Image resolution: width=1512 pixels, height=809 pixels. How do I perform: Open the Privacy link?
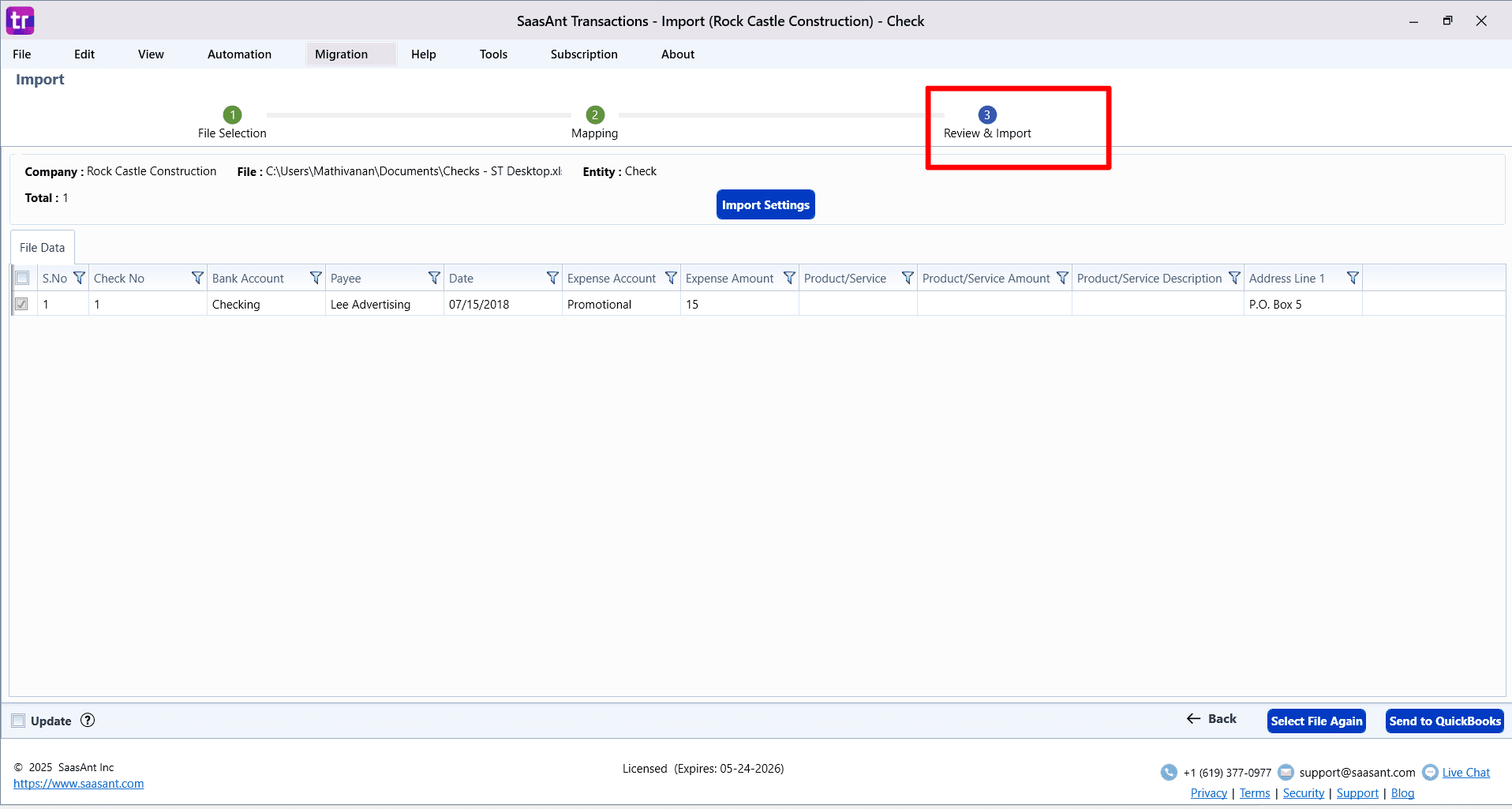1209,793
